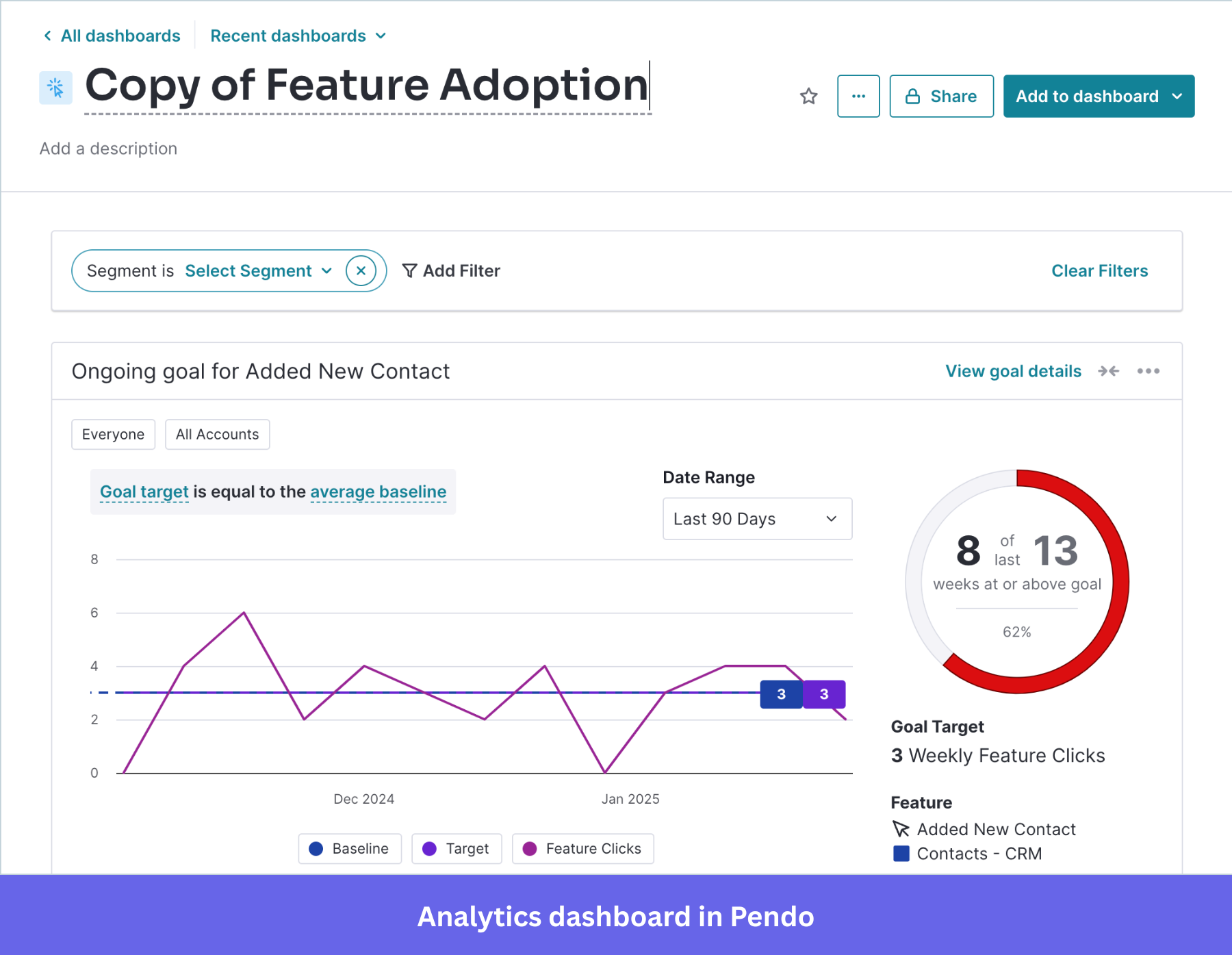Click '3 Weekly Feature Clicks' text
The width and height of the screenshot is (1232, 955).
pyautogui.click(x=998, y=756)
